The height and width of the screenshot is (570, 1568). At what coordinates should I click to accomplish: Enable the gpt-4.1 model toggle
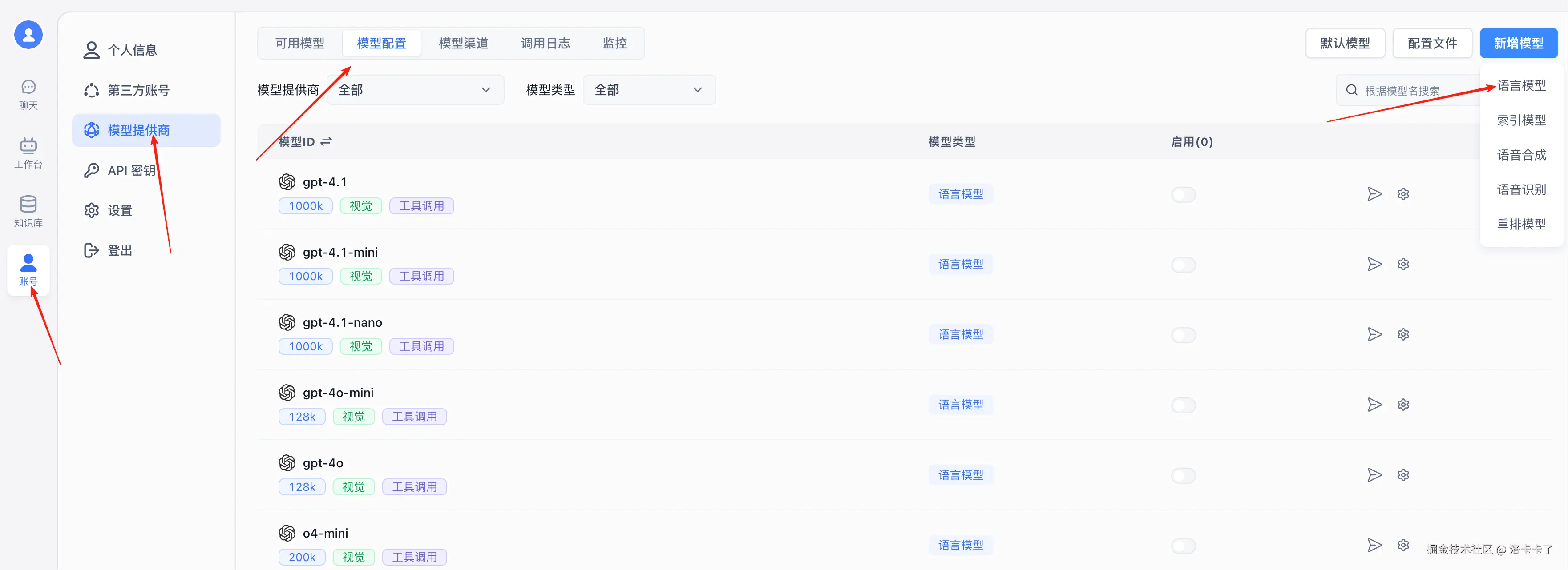tap(1183, 195)
